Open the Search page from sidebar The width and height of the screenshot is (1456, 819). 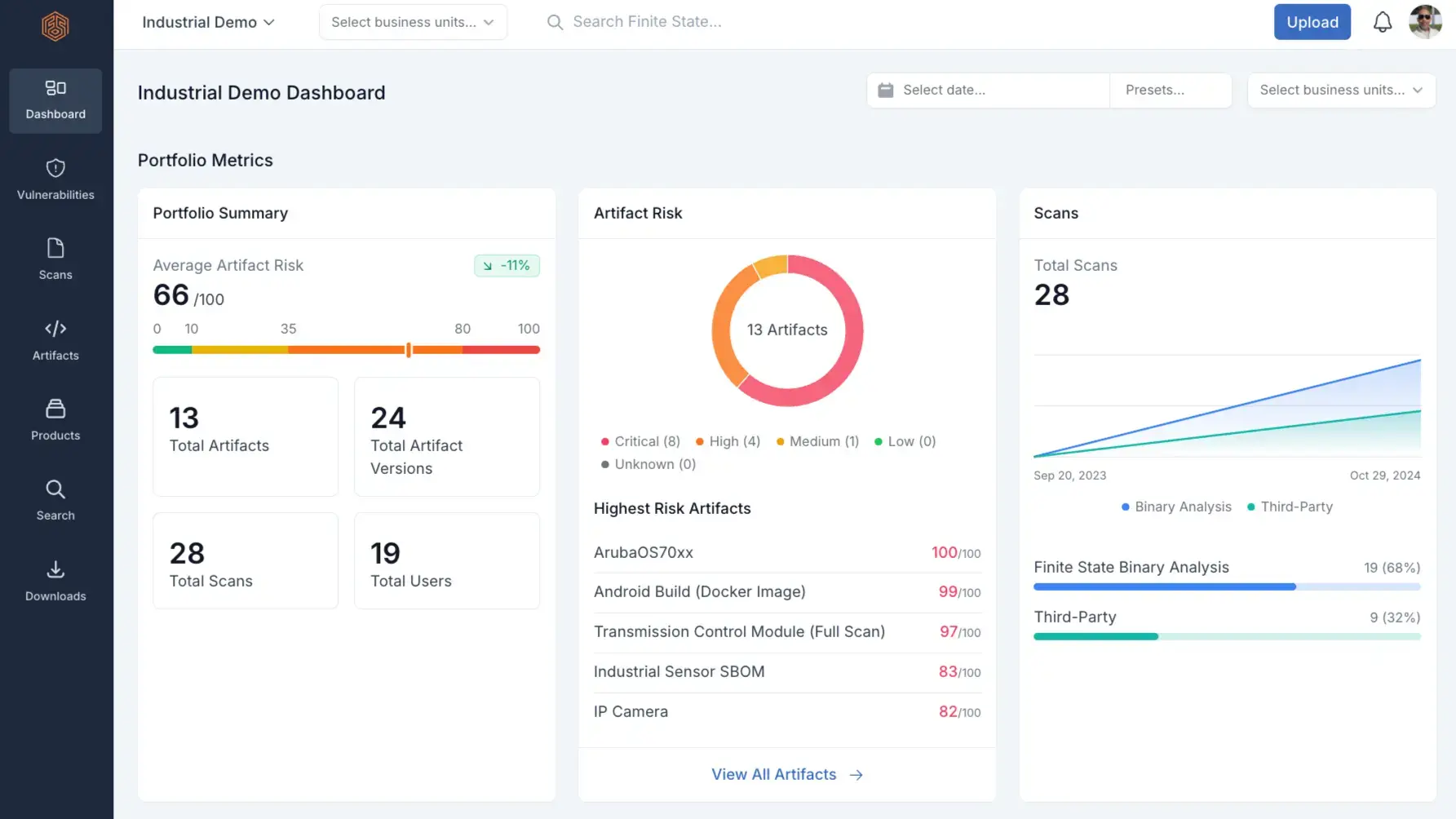(x=55, y=499)
